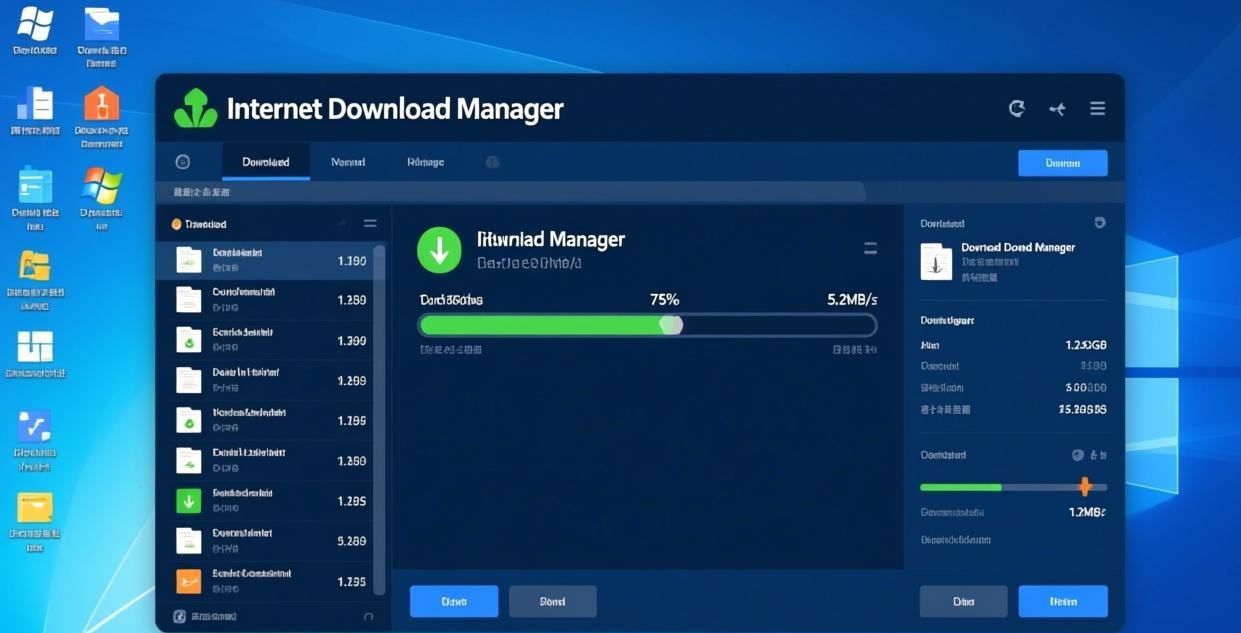This screenshot has width=1241, height=633.
Task: Click the green download arrow icon in the list
Action: (189, 500)
